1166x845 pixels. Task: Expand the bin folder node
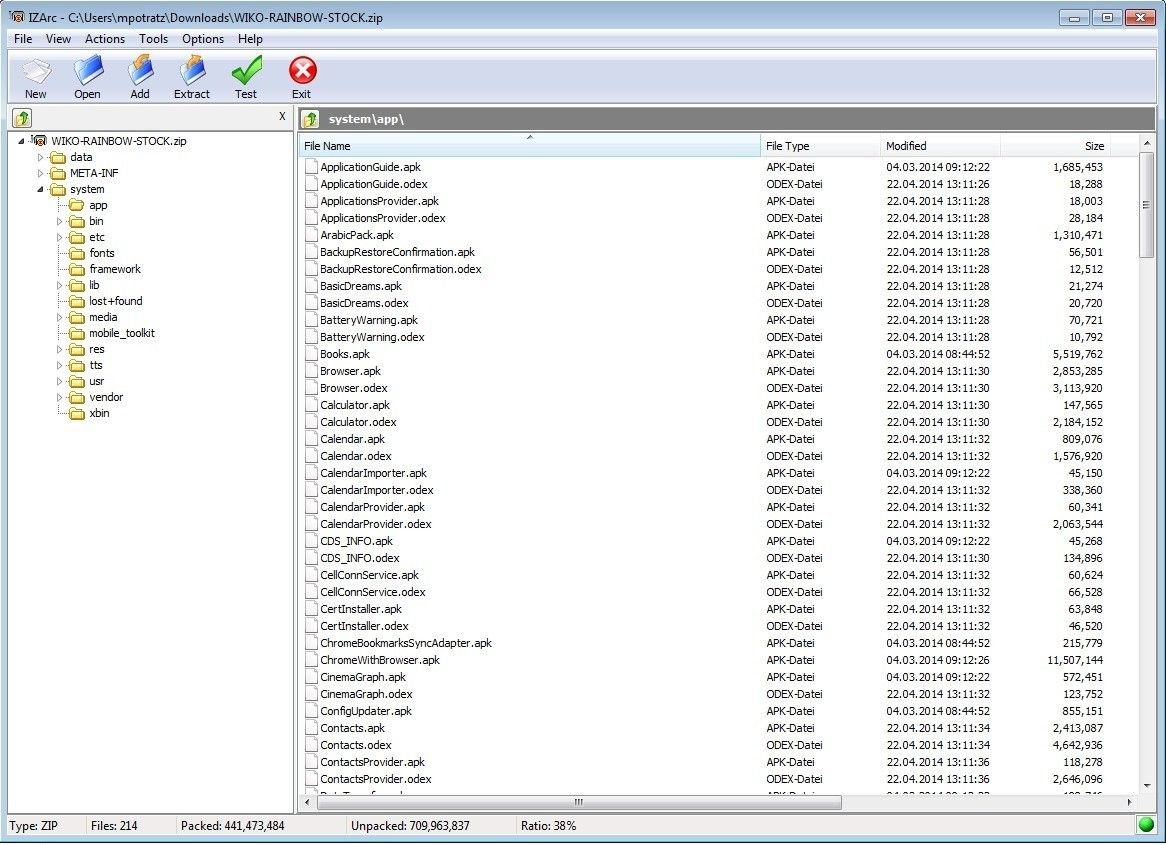(59, 222)
